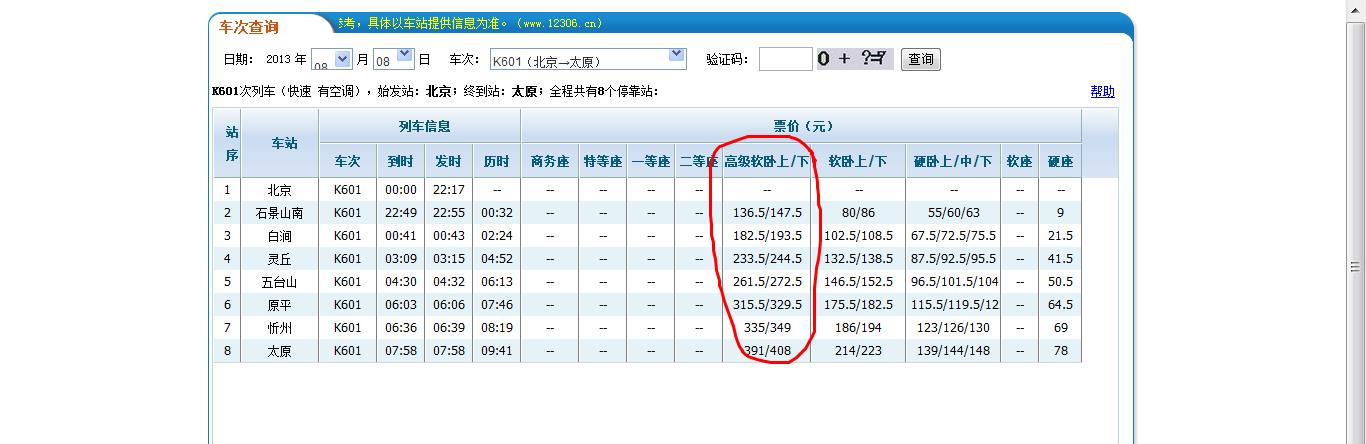Focus the 验证码 input field
1366x444 pixels.
786,59
